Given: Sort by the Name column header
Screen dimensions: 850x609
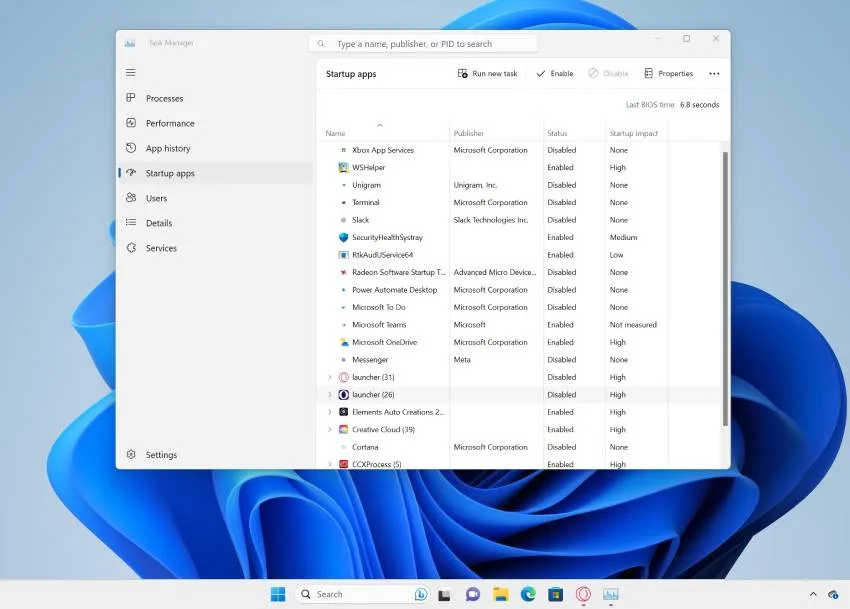Looking at the screenshot, I should (x=383, y=133).
